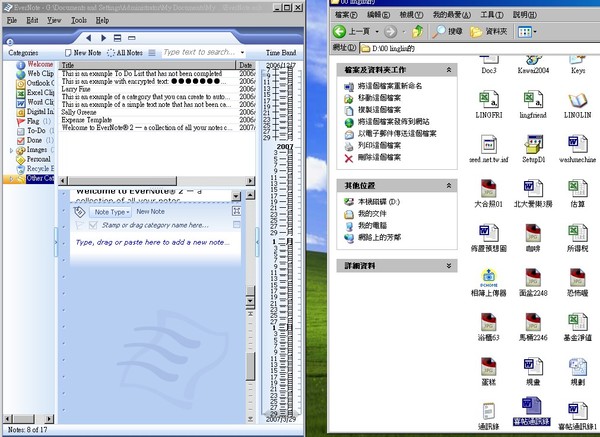The image size is (600, 437).
Task: Toggle the Explorer Folders pane button
Action: coord(489,31)
